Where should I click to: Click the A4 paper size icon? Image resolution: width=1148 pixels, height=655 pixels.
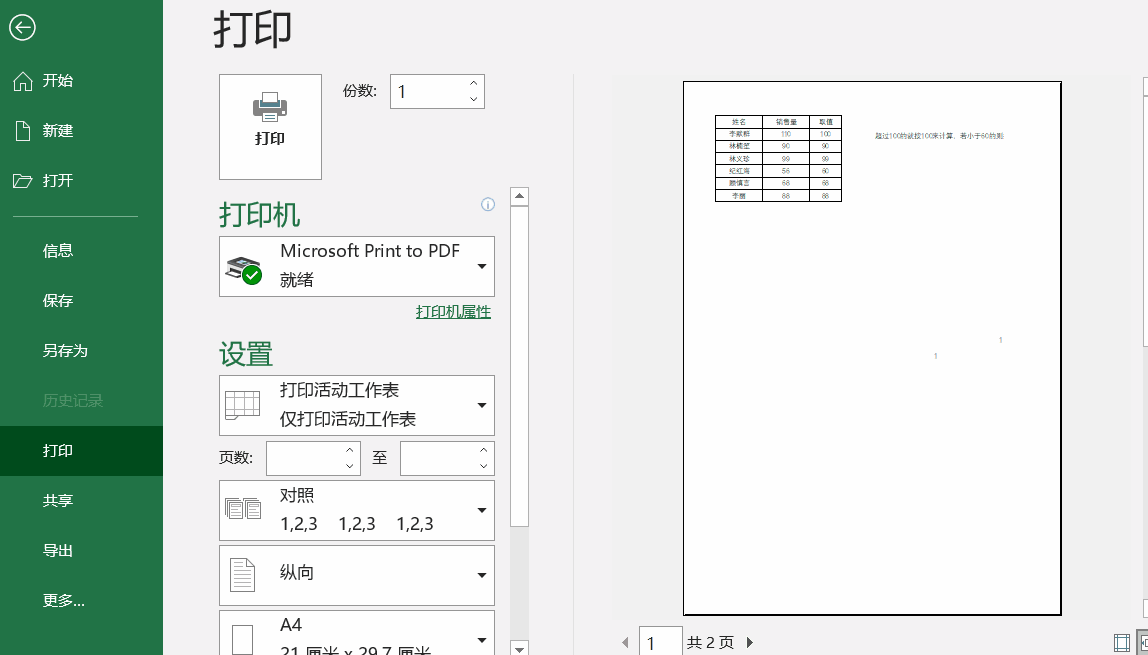pos(243,640)
